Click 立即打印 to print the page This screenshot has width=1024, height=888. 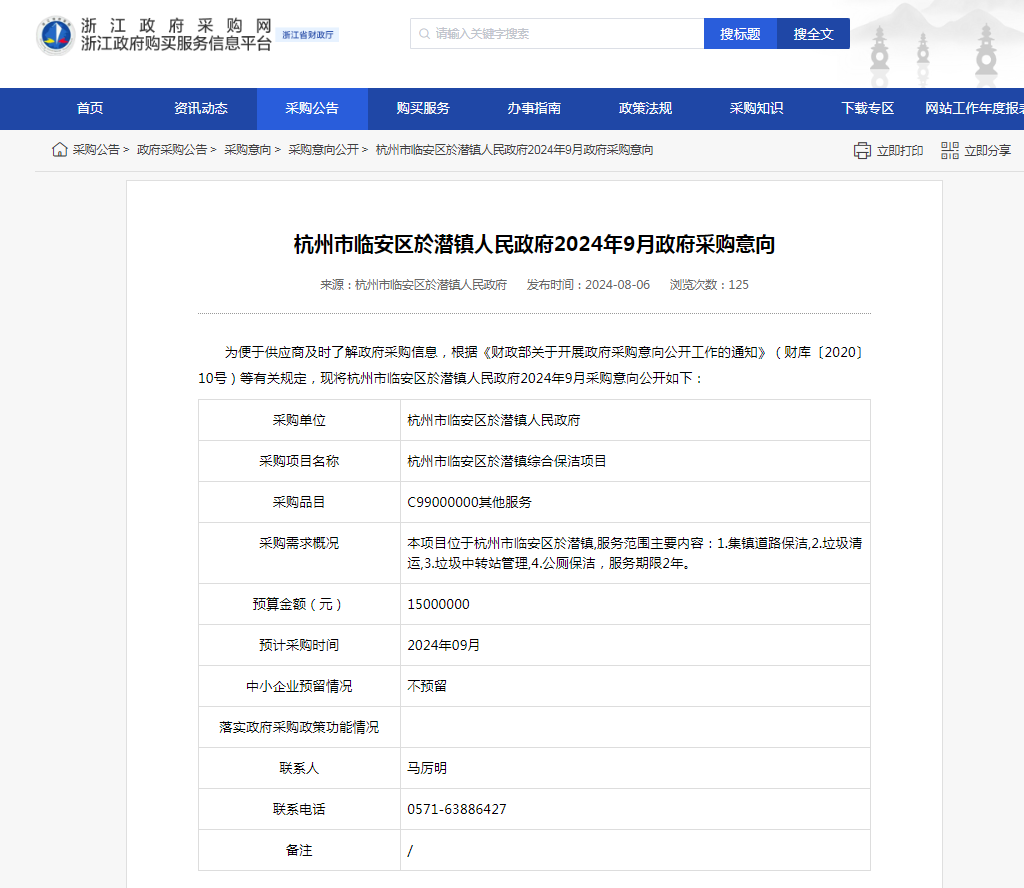(x=900, y=151)
